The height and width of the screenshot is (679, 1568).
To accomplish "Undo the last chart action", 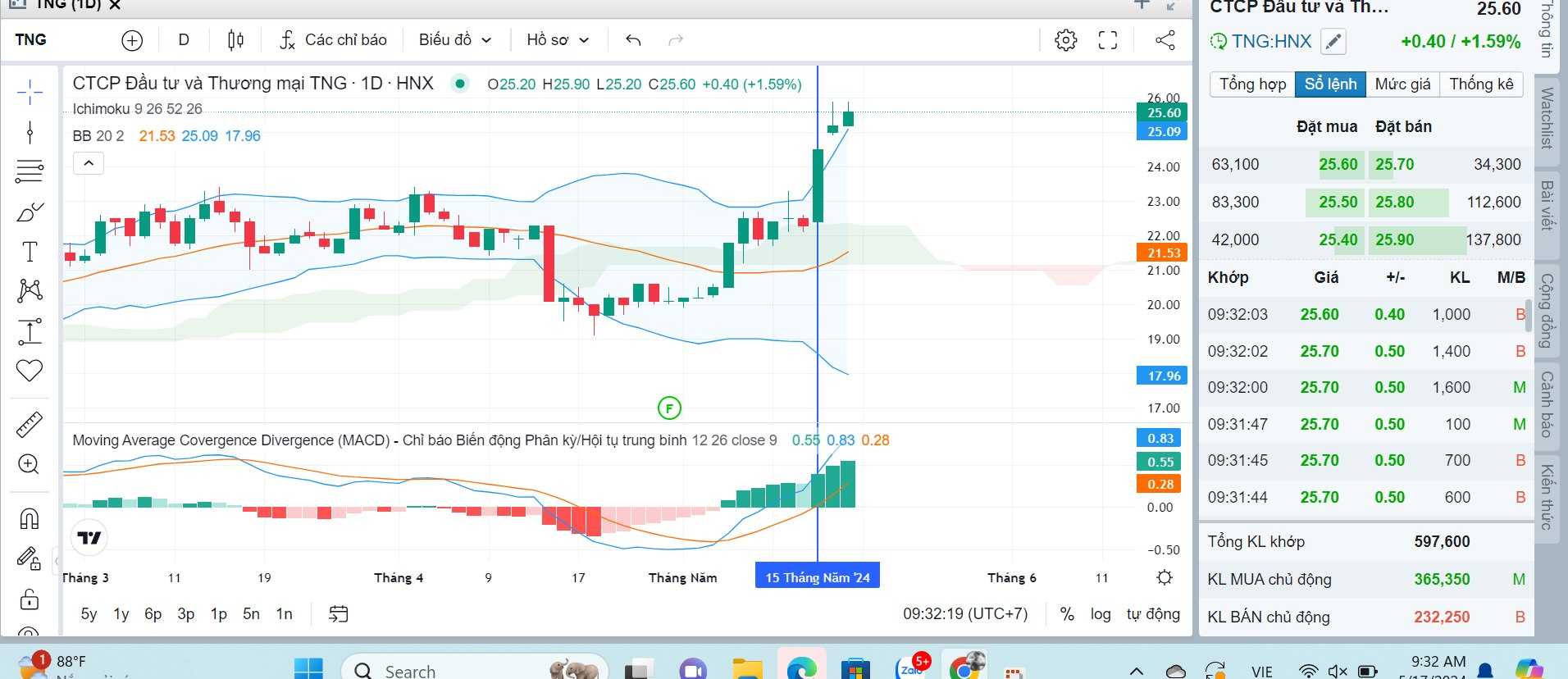I will pos(633,40).
